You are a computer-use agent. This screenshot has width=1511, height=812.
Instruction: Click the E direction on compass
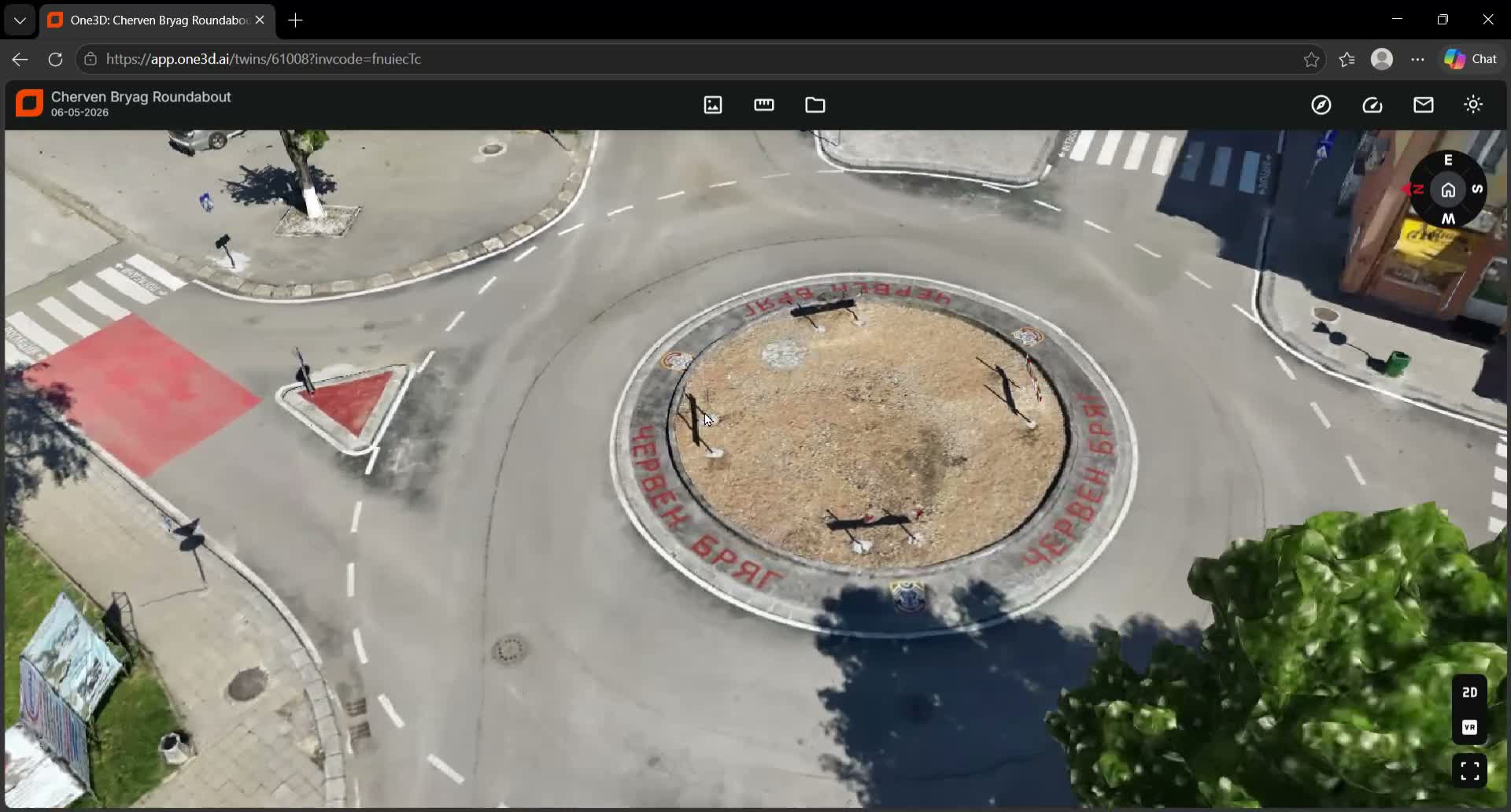coord(1448,160)
